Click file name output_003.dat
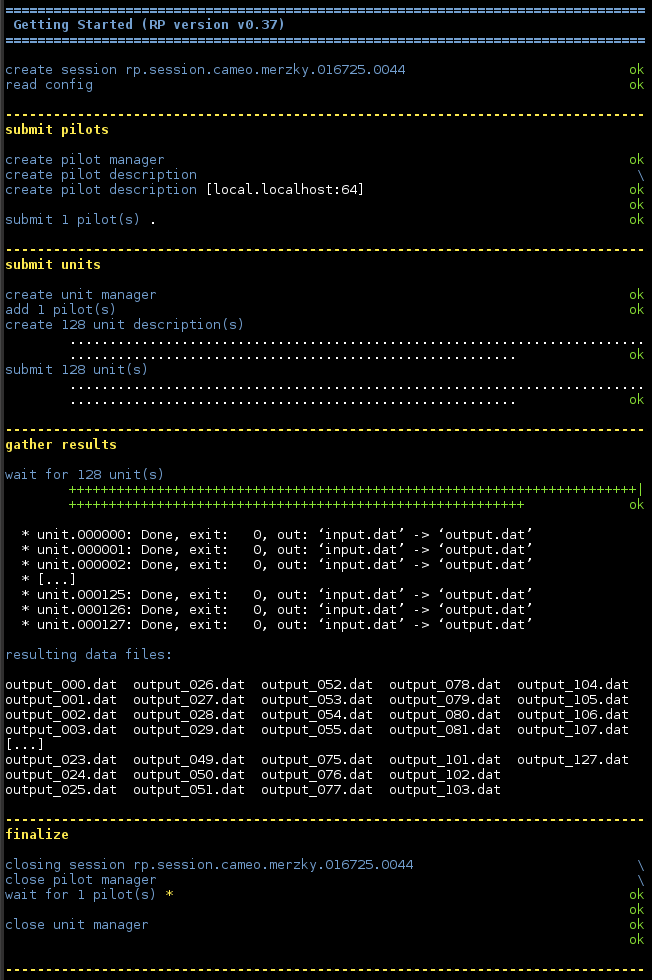This screenshot has height=980, width=652. tap(61, 729)
